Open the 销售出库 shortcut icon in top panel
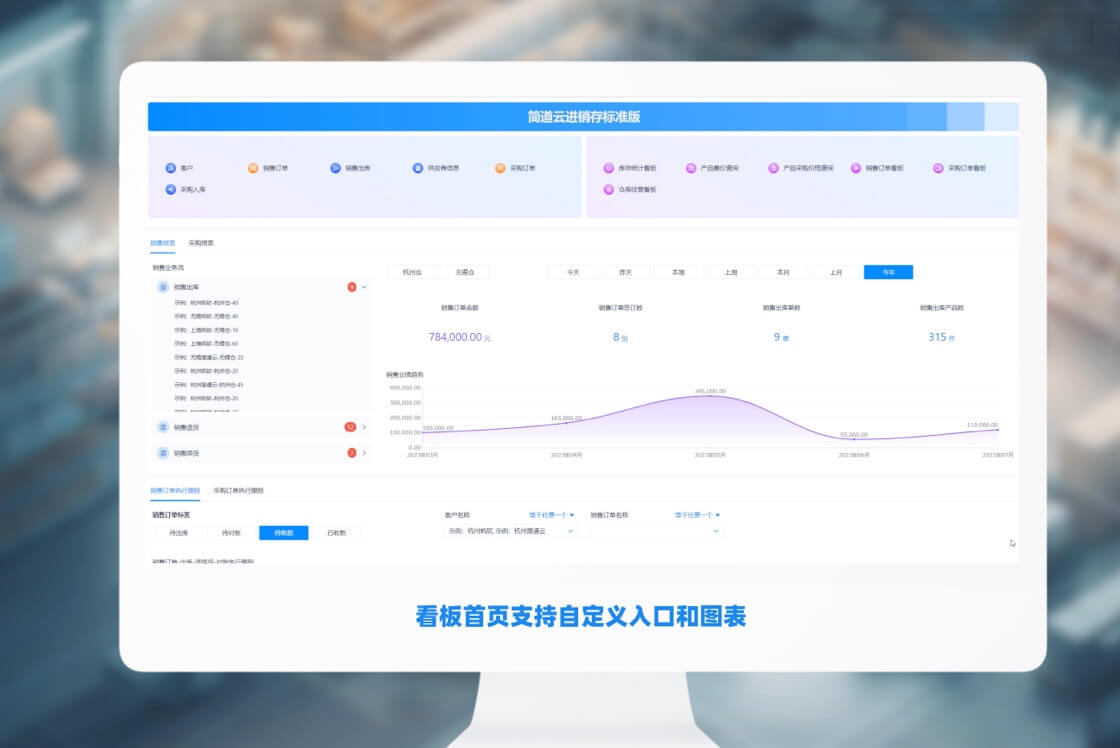The width and height of the screenshot is (1120, 748). pos(336,168)
